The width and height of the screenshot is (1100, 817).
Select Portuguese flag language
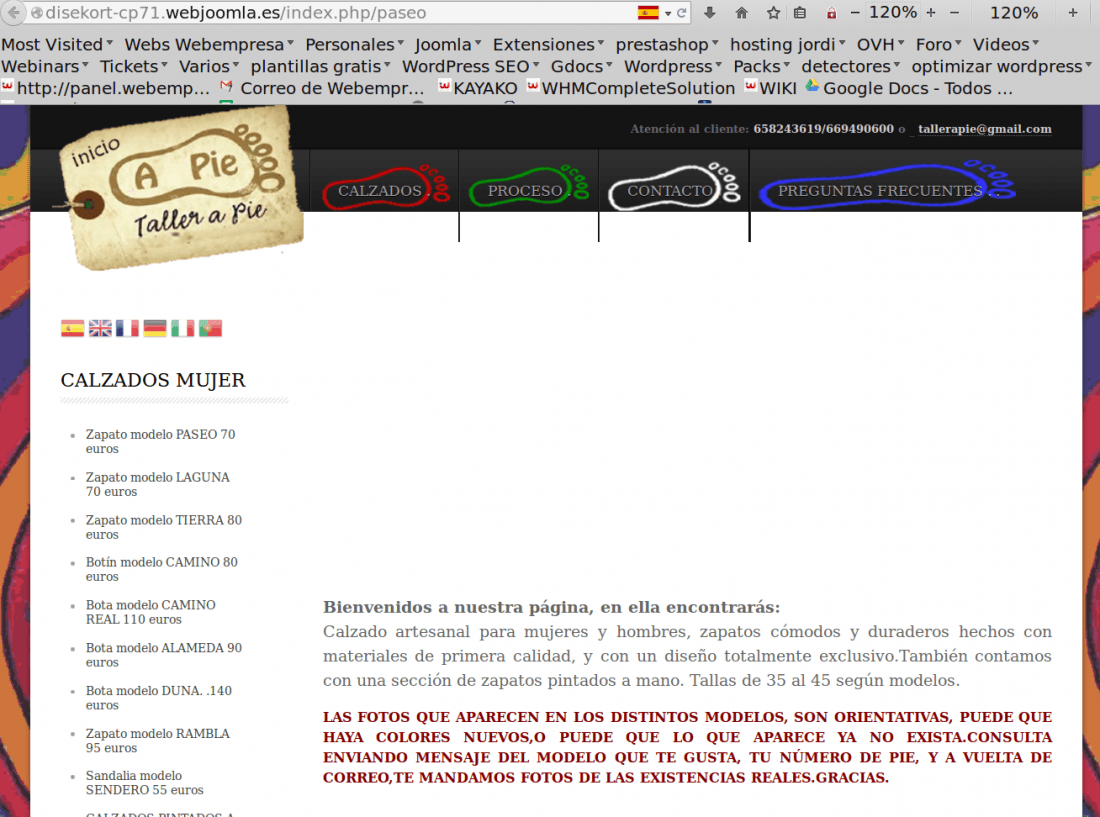(x=210, y=328)
